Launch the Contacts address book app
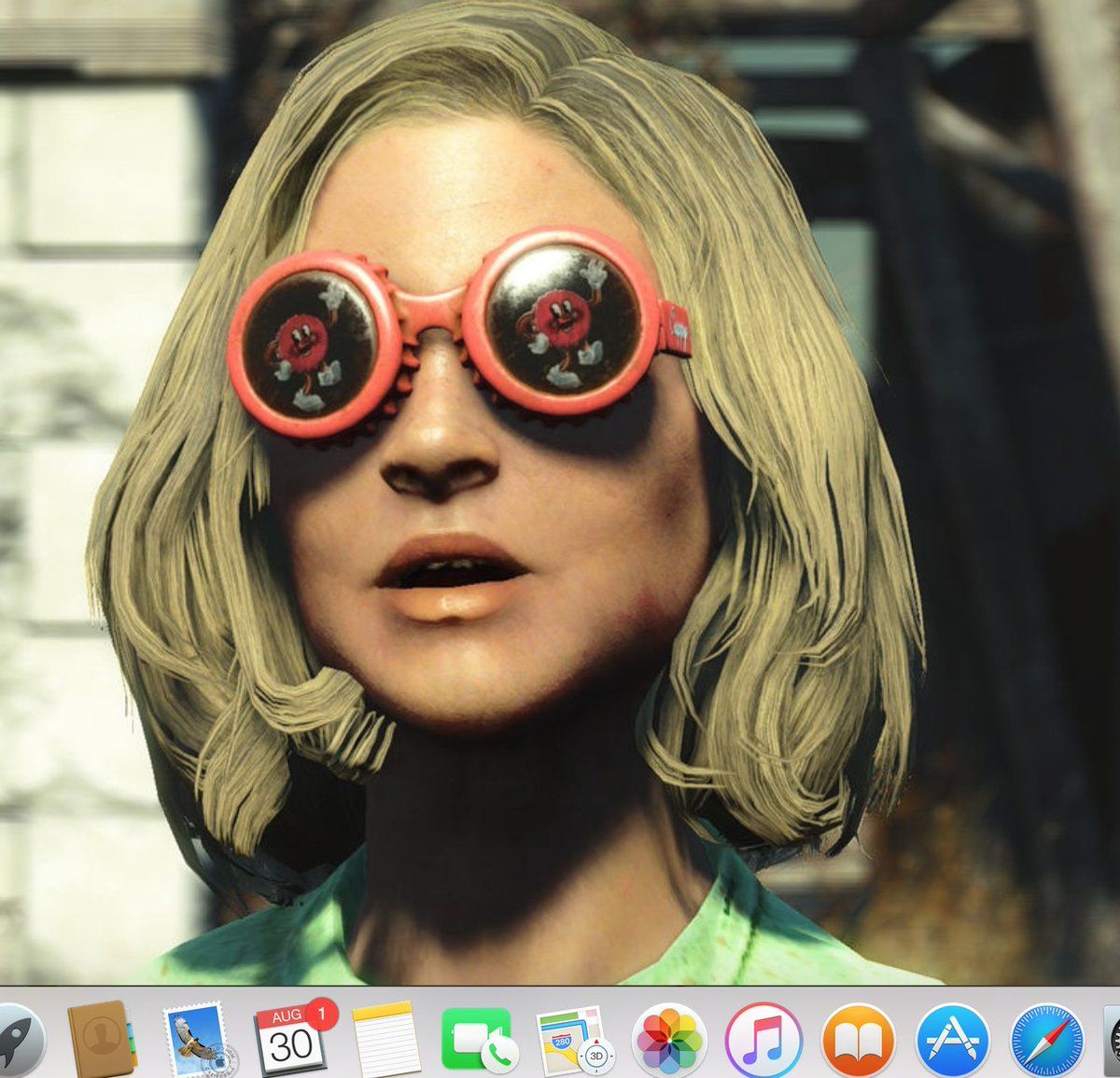The image size is (1120, 1078). coord(101,1040)
